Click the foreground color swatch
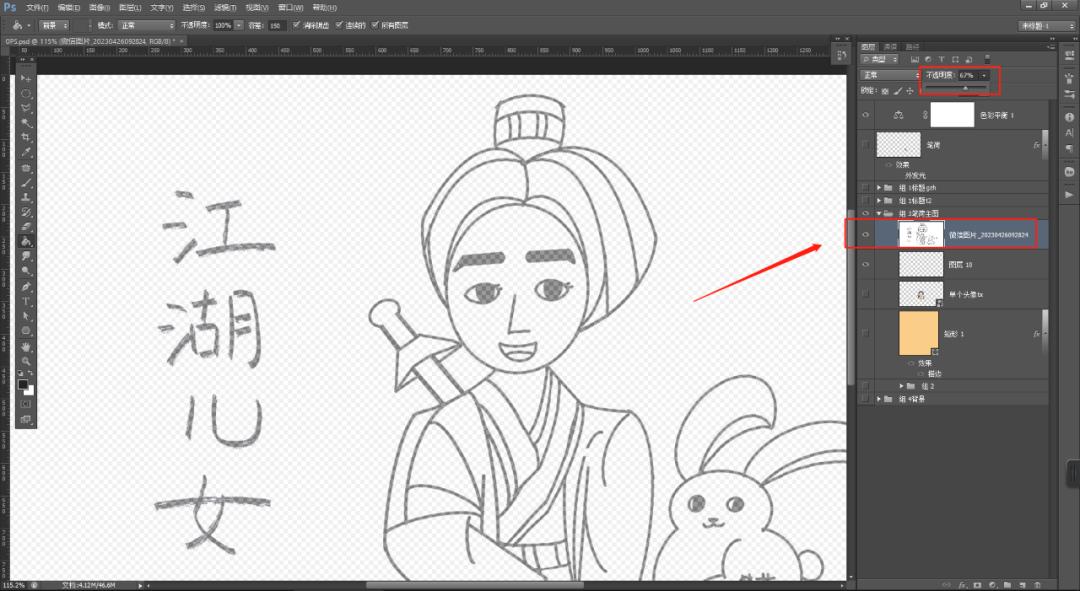Screen dimensions: 1080x591 (x=22, y=383)
